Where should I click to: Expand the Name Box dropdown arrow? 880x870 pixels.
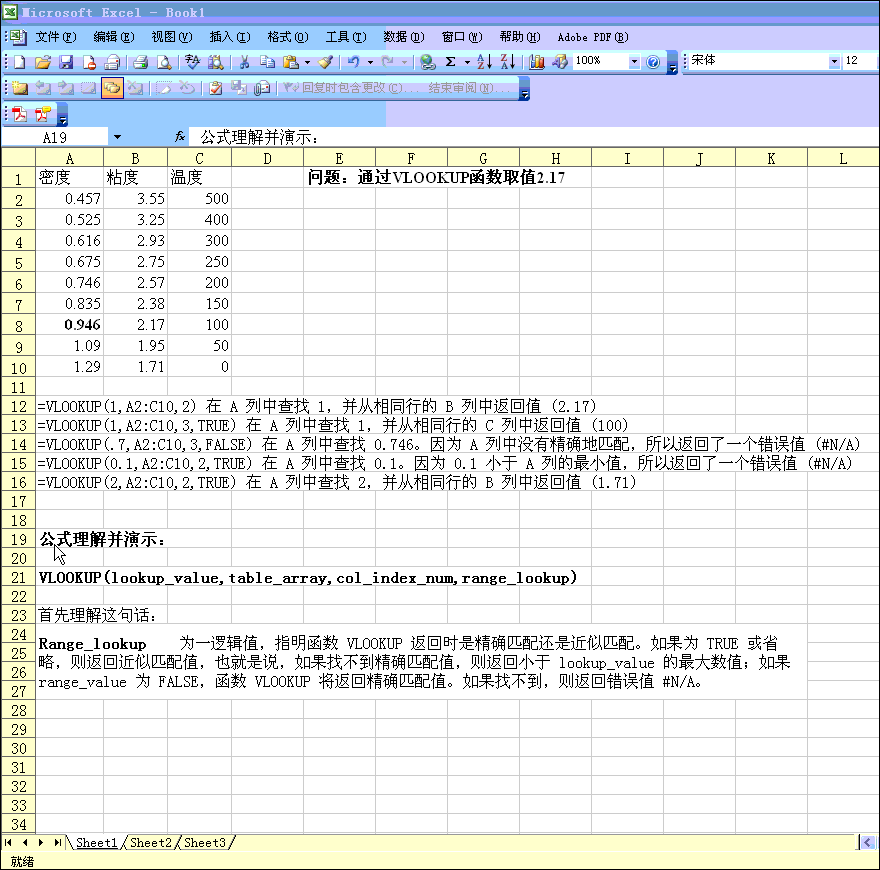(117, 137)
